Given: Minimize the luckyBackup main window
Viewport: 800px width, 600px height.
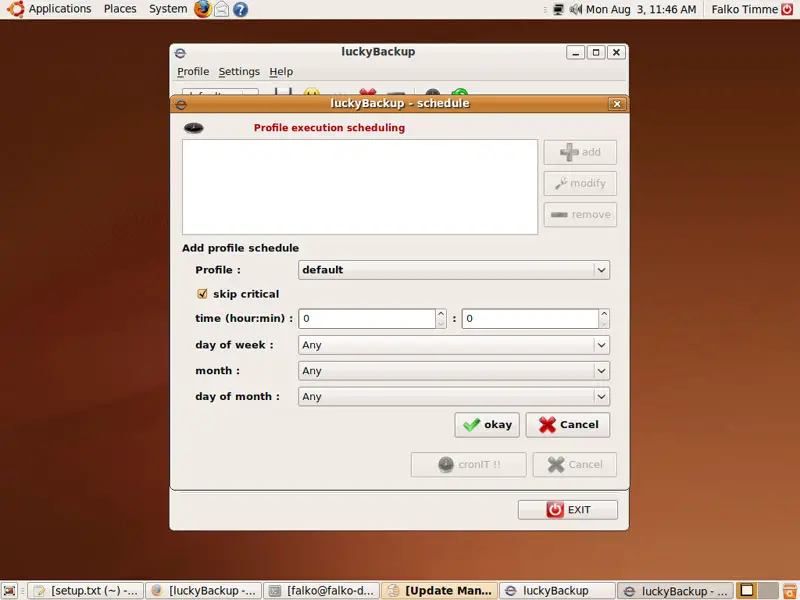Looking at the screenshot, I should tap(576, 52).
